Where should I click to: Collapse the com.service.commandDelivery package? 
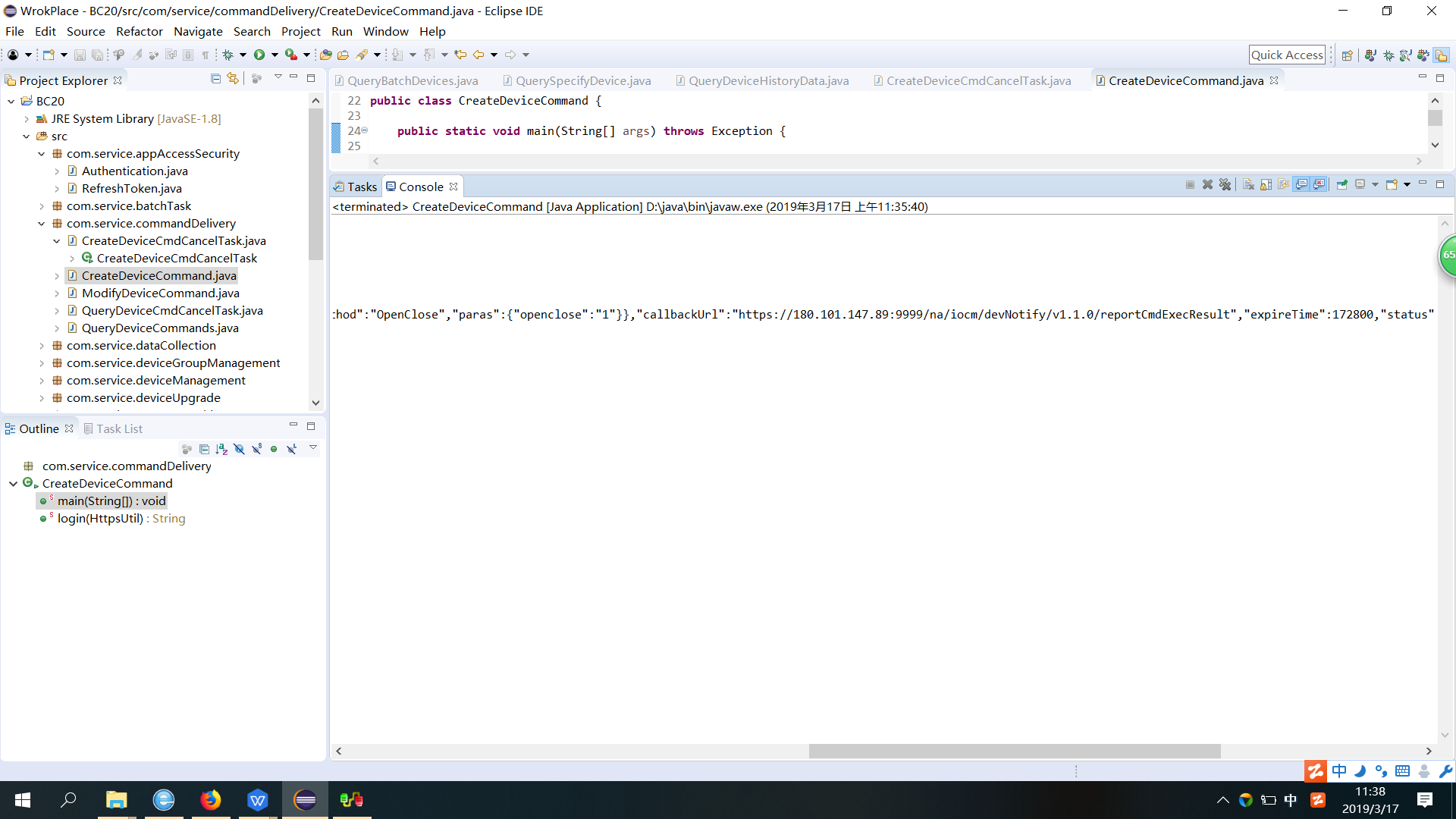[42, 224]
